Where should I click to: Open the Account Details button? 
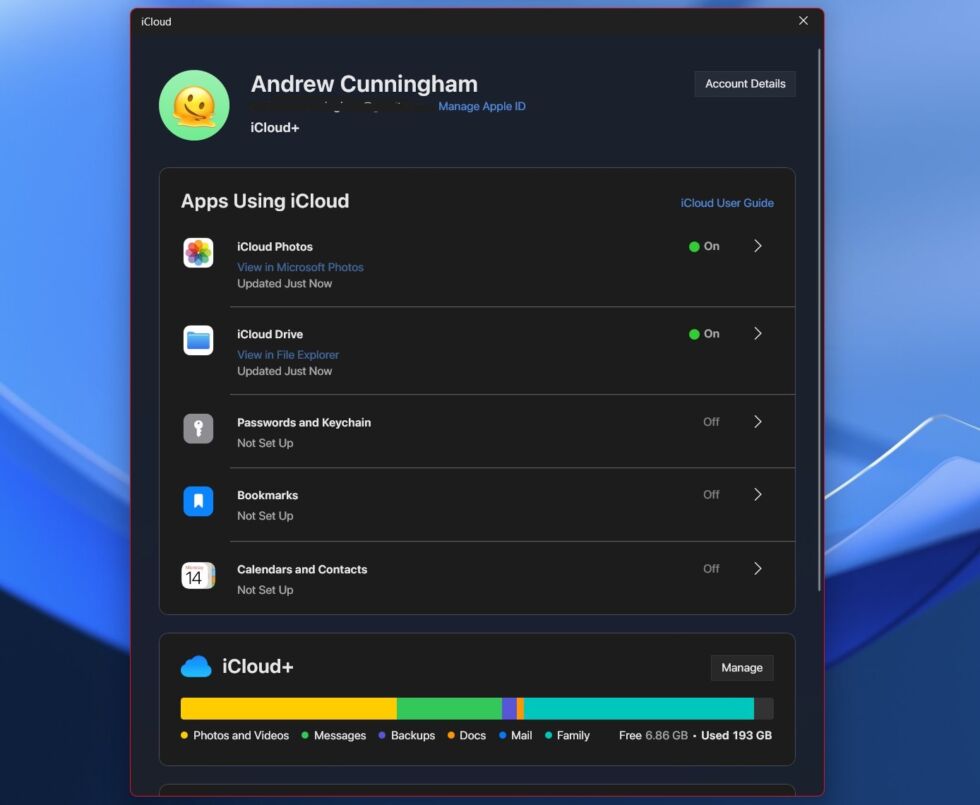(745, 84)
